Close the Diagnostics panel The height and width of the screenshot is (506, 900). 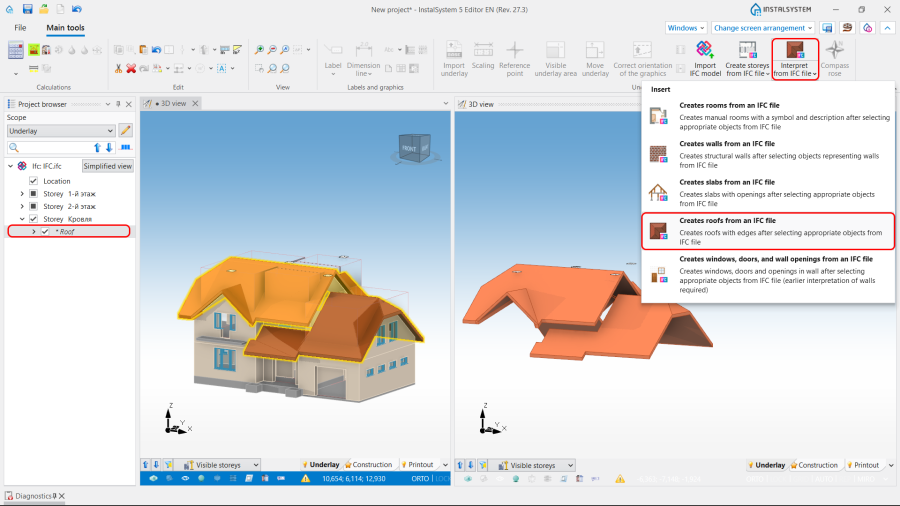[x=61, y=496]
